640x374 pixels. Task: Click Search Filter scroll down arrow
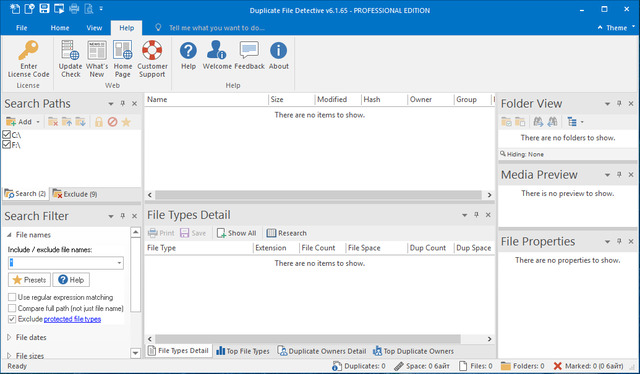(x=136, y=353)
